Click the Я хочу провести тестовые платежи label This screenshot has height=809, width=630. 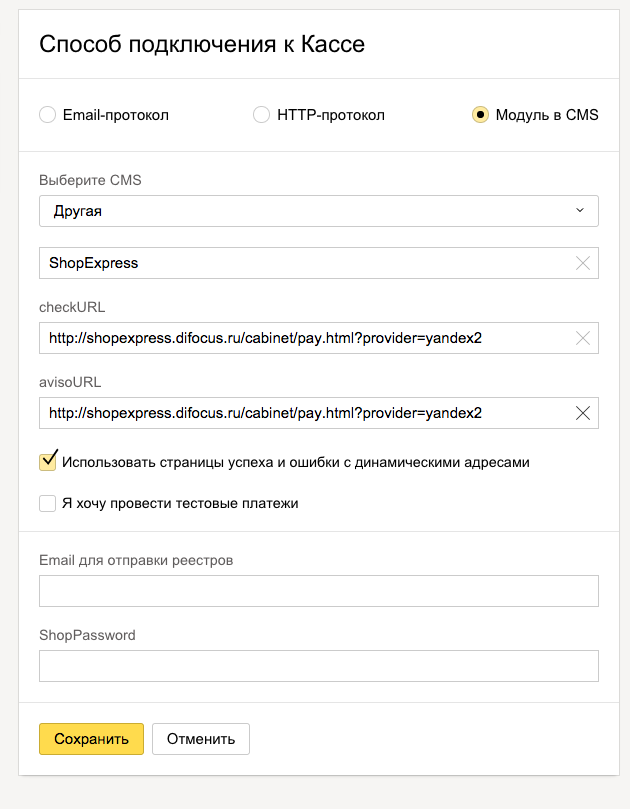180,504
